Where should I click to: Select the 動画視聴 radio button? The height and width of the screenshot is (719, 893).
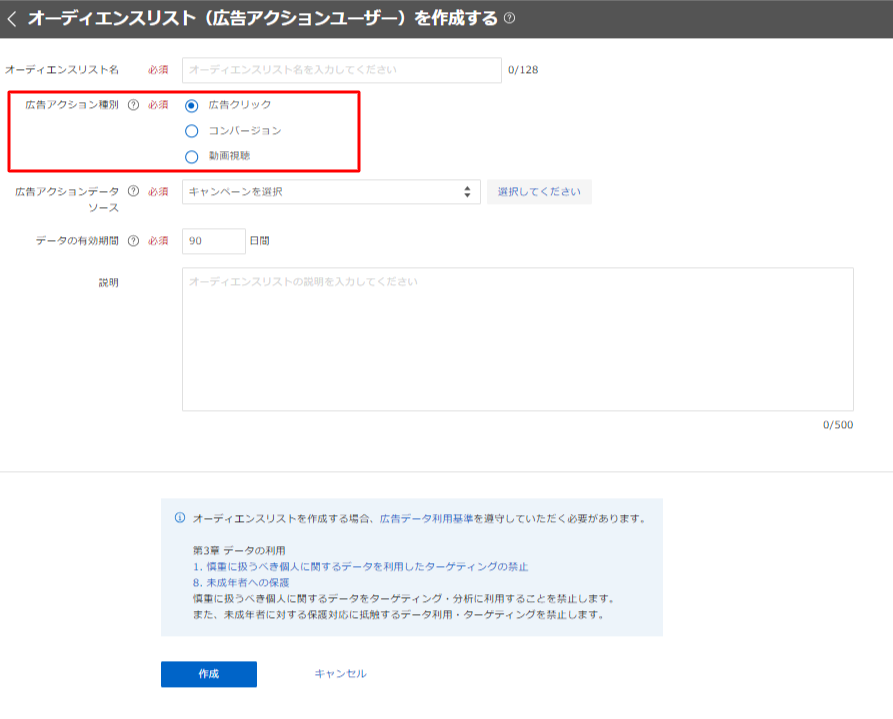pos(191,157)
